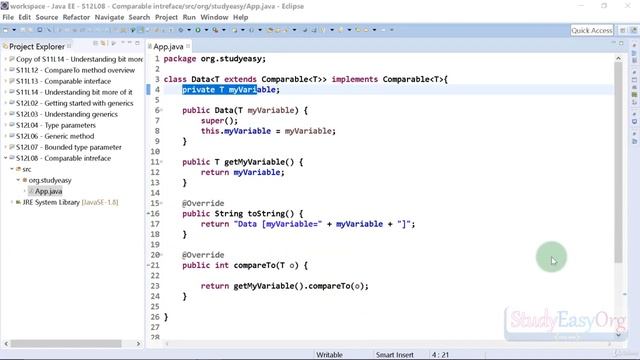Click the 'package org.studyeasy;' code line
640x360 pixels.
pos(215,59)
